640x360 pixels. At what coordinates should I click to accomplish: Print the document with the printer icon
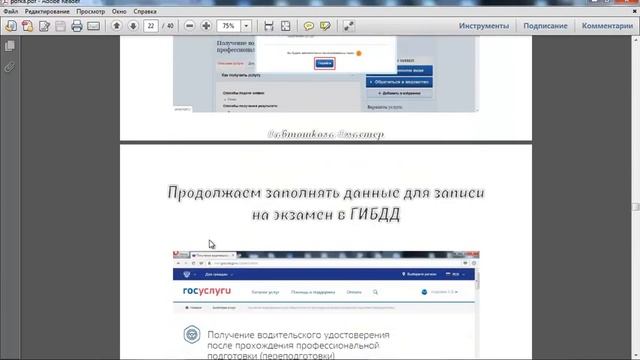coord(77,26)
